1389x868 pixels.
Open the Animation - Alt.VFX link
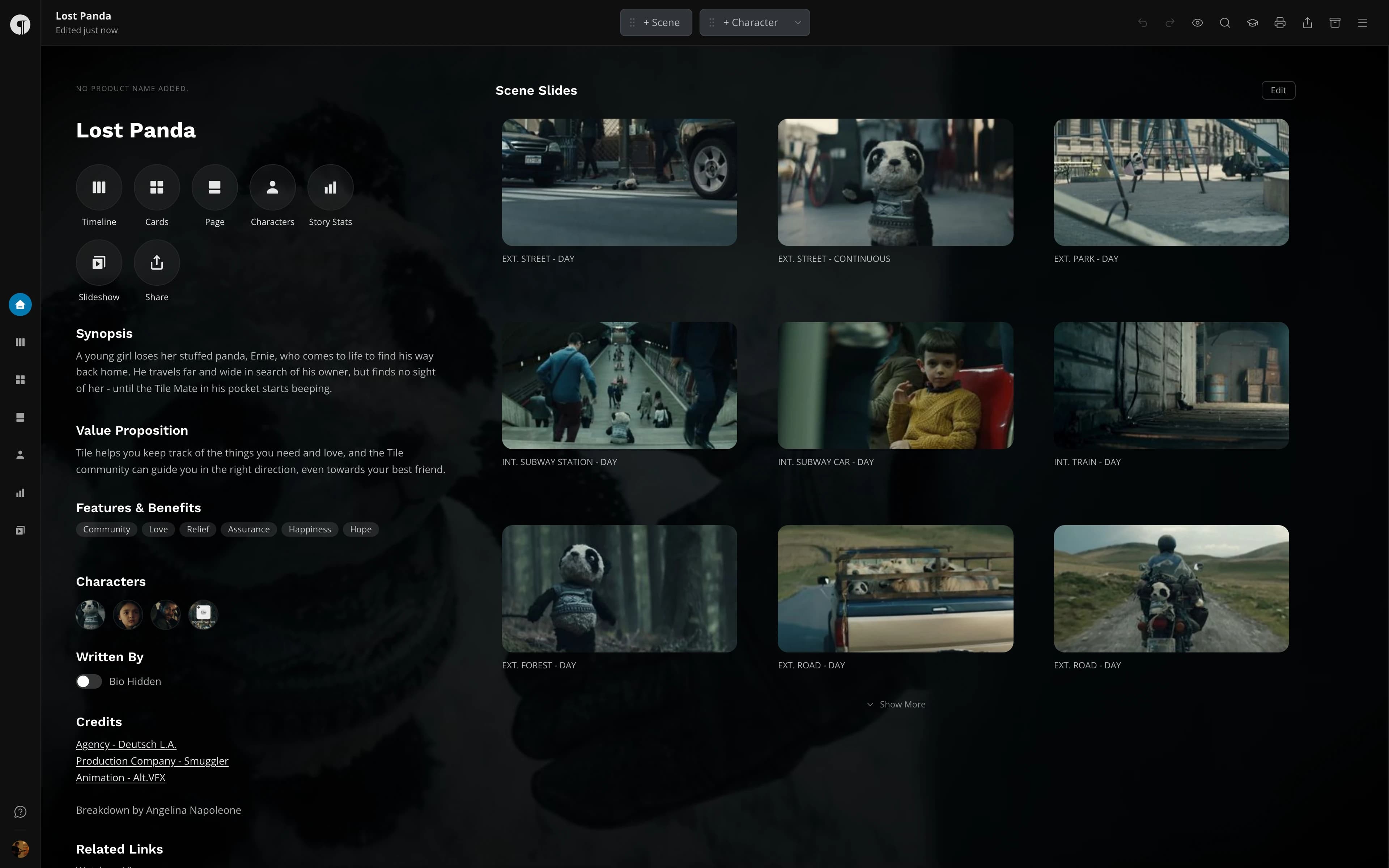[x=120, y=778]
